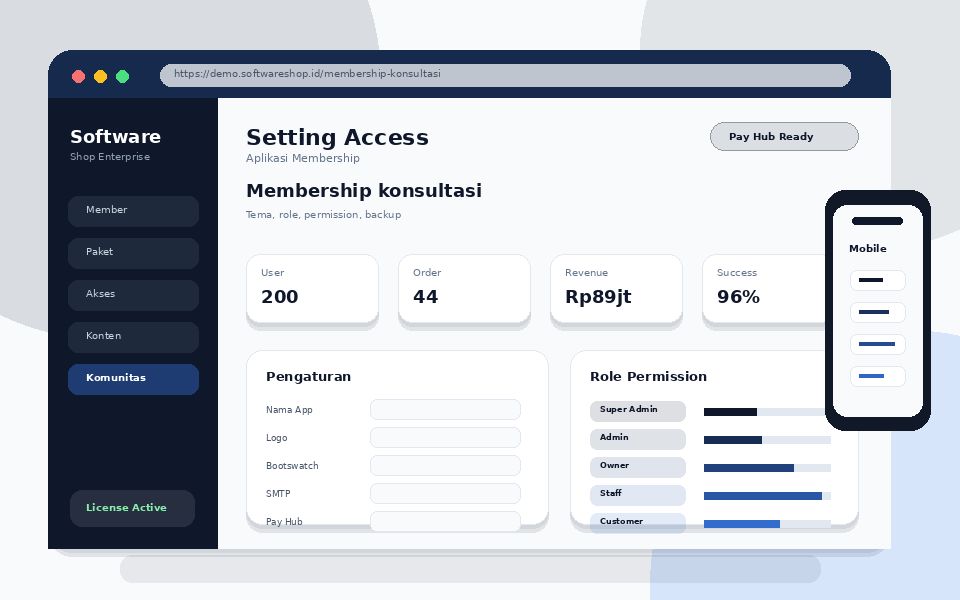The image size is (960, 600).
Task: Go to the Akses section
Action: pyautogui.click(x=133, y=295)
